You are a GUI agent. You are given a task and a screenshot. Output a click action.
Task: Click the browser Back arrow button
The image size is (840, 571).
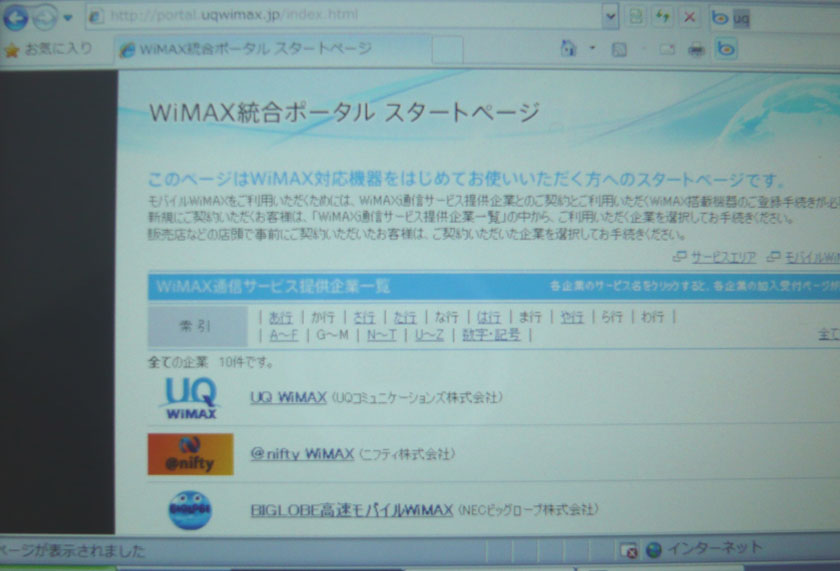16,18
